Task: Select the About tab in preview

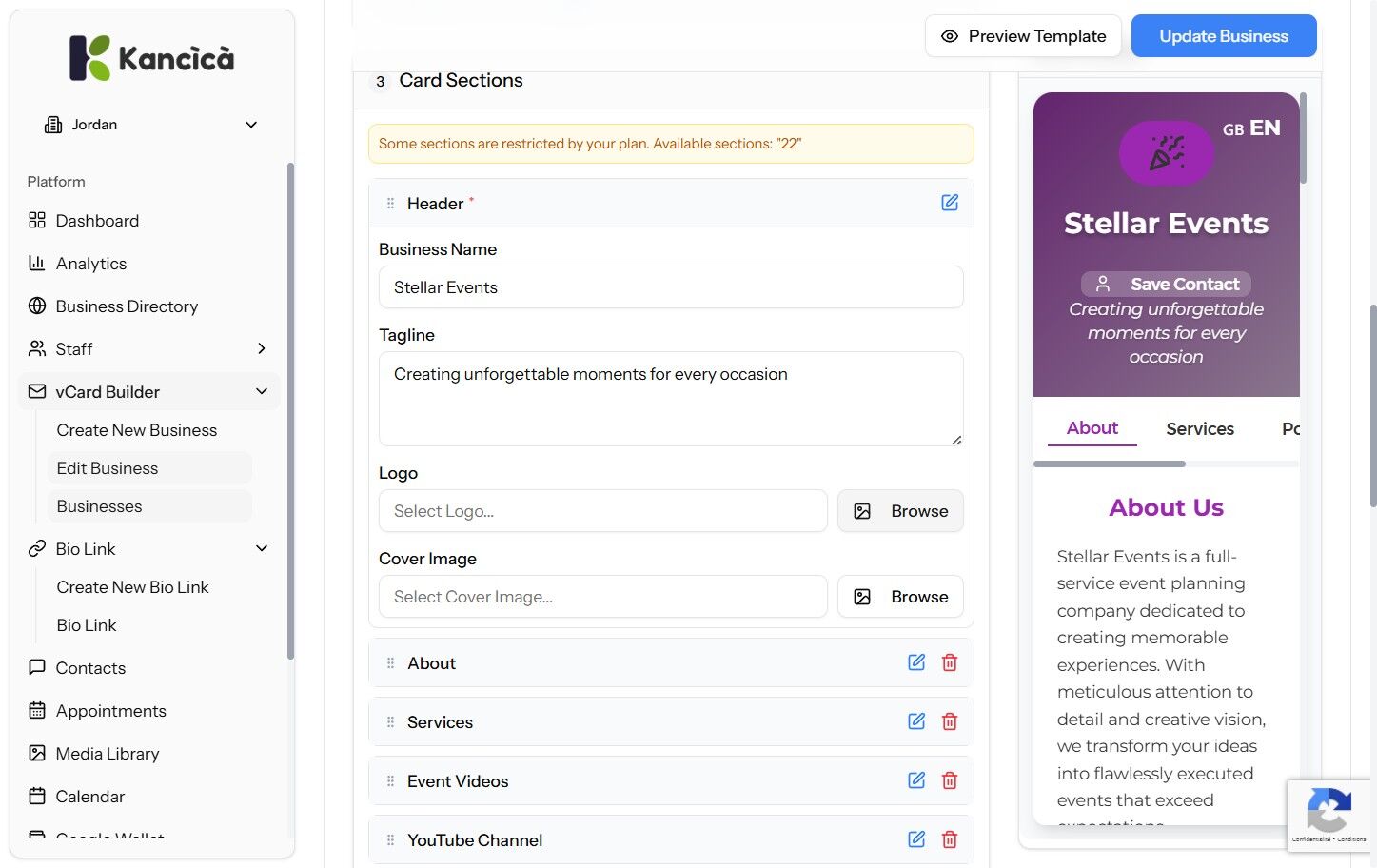Action: 1092,428
